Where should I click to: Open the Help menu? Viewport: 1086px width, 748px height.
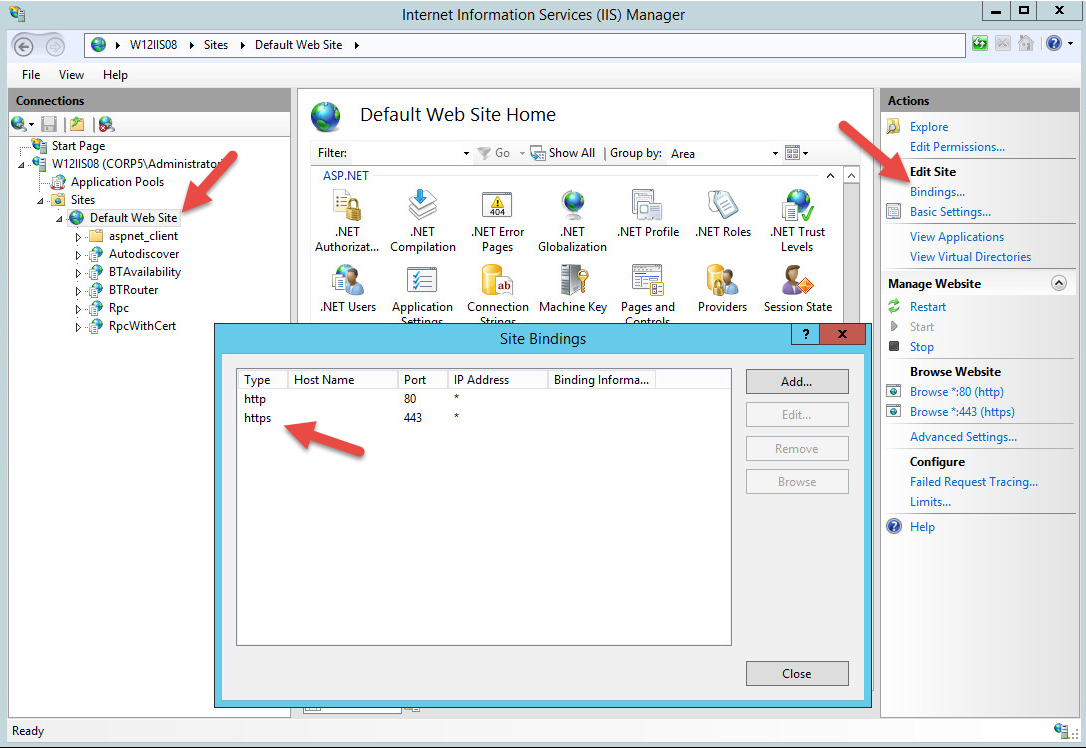(x=115, y=75)
